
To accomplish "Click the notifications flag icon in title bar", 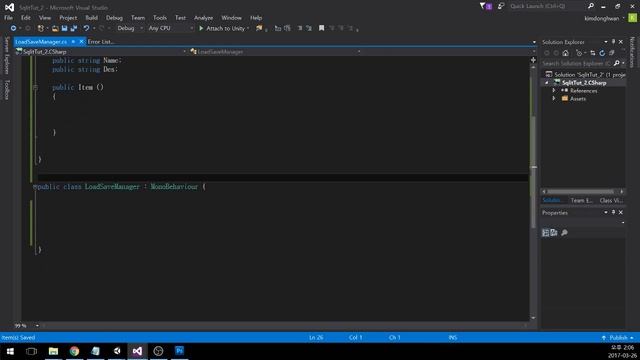I will click(x=485, y=6).
